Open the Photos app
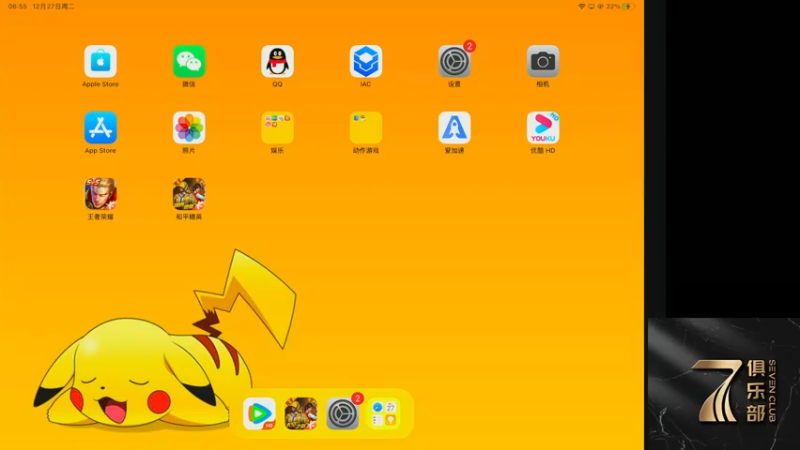 coord(189,128)
